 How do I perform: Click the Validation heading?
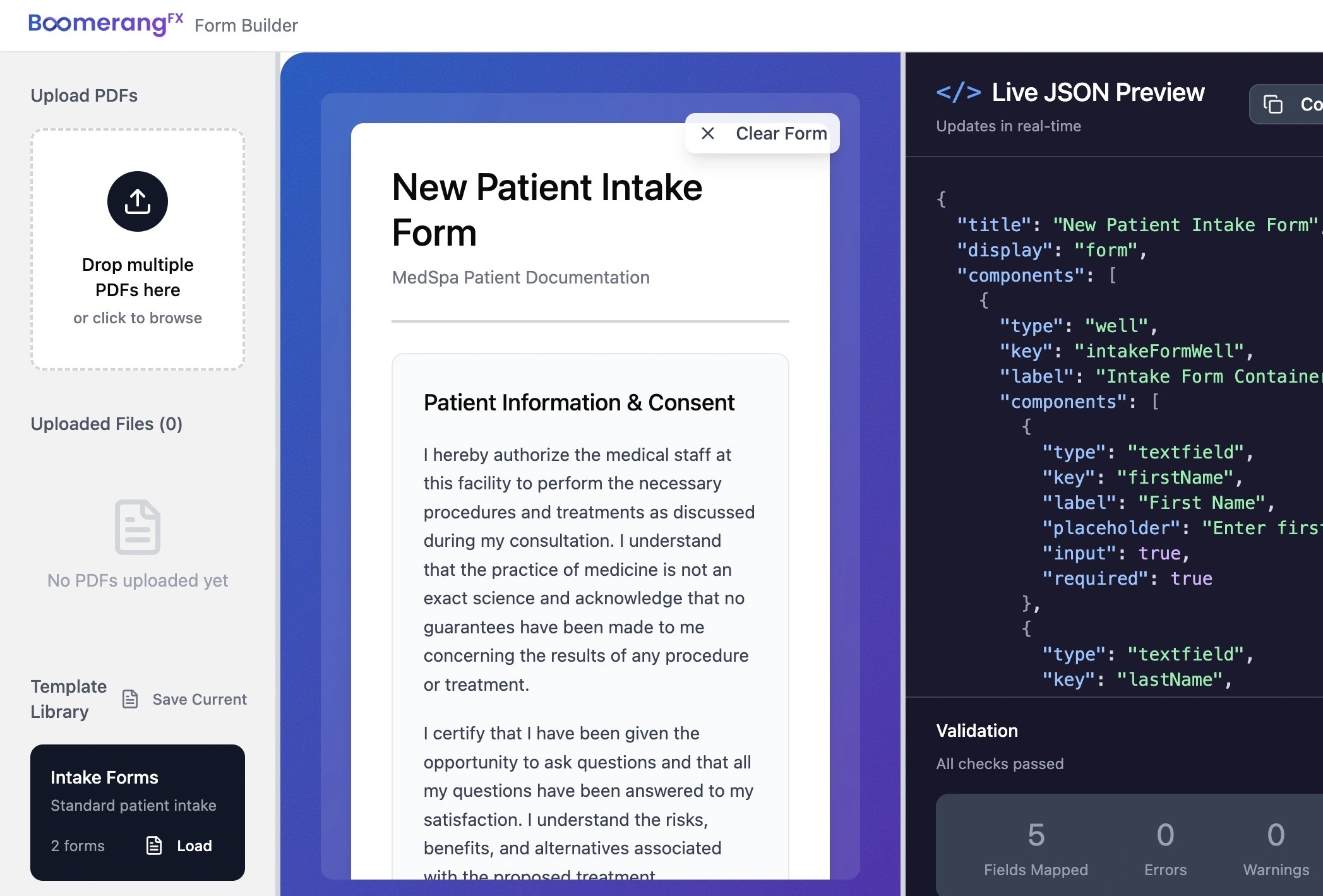click(977, 731)
